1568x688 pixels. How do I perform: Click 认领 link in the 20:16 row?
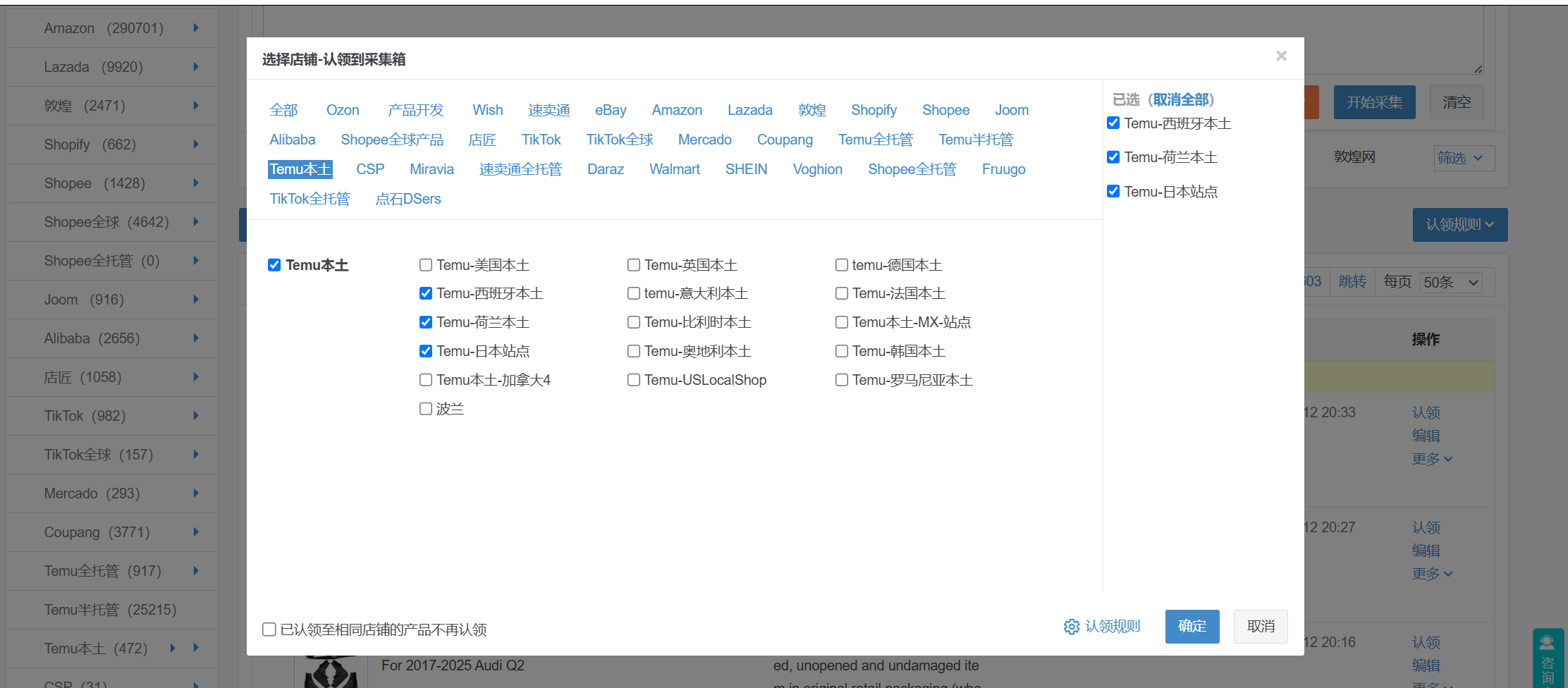[1426, 642]
